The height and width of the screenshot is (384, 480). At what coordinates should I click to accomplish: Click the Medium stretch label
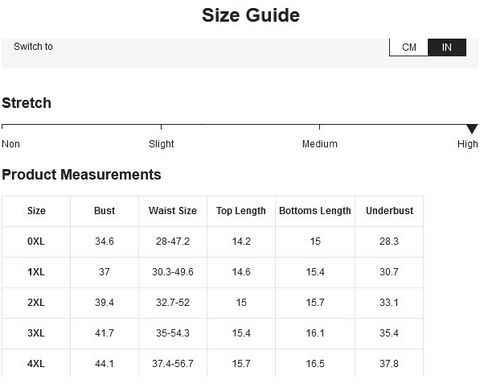320,144
